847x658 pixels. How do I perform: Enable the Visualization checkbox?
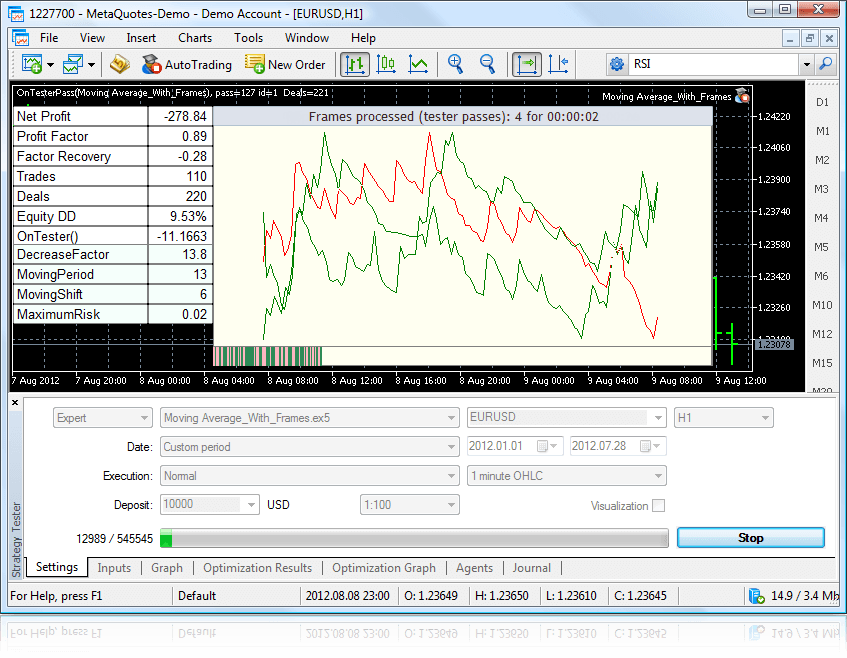point(658,506)
